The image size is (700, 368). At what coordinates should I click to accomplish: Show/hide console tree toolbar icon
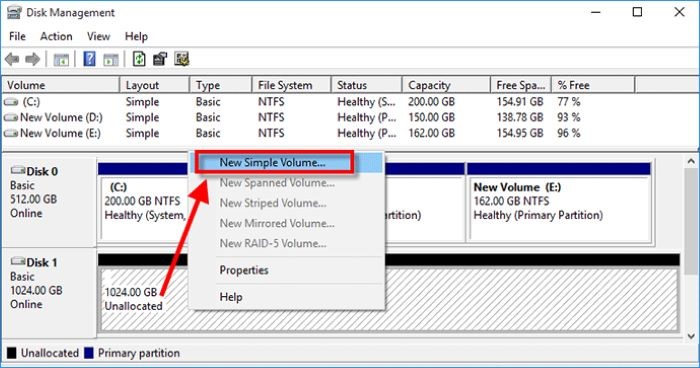[x=61, y=59]
